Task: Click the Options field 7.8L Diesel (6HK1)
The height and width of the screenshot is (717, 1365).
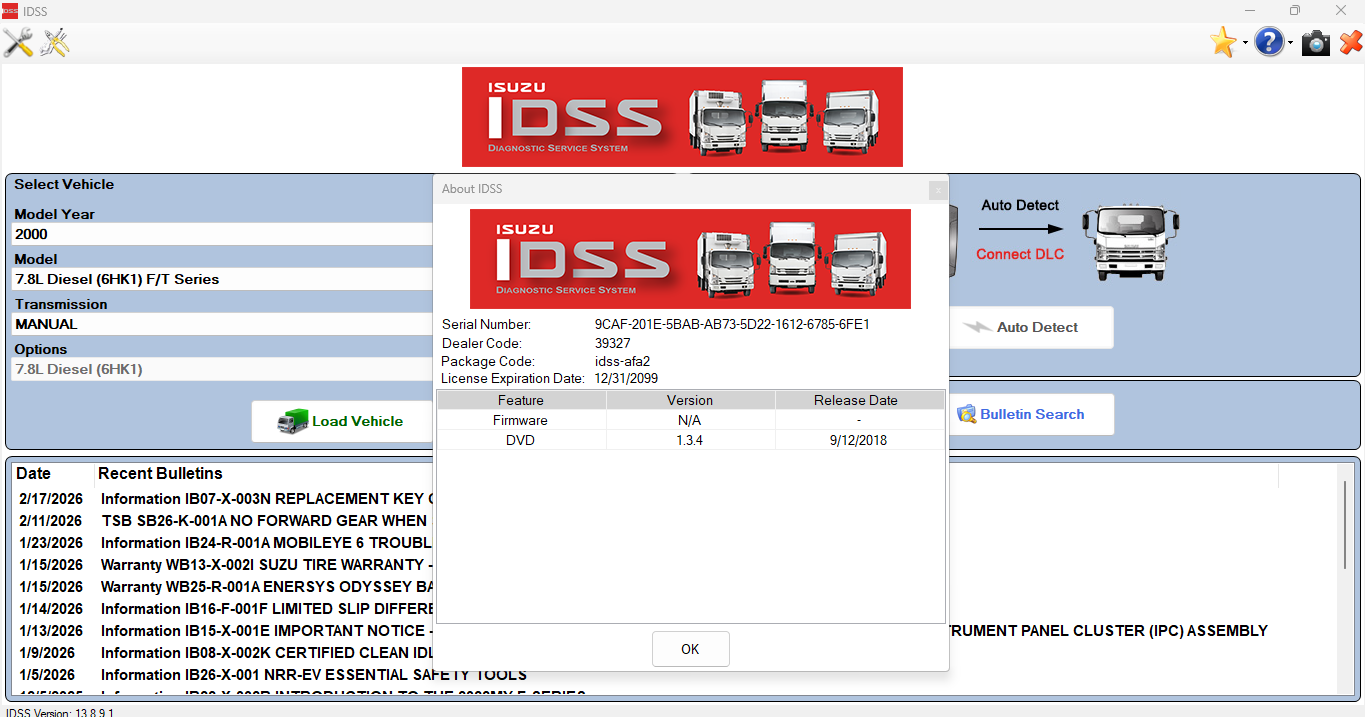Action: pos(222,369)
